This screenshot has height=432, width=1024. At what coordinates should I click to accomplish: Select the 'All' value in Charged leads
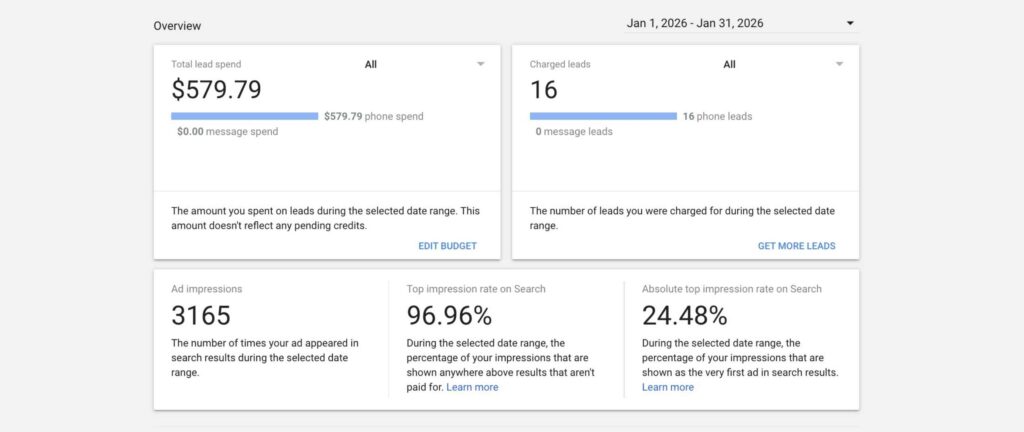click(729, 64)
